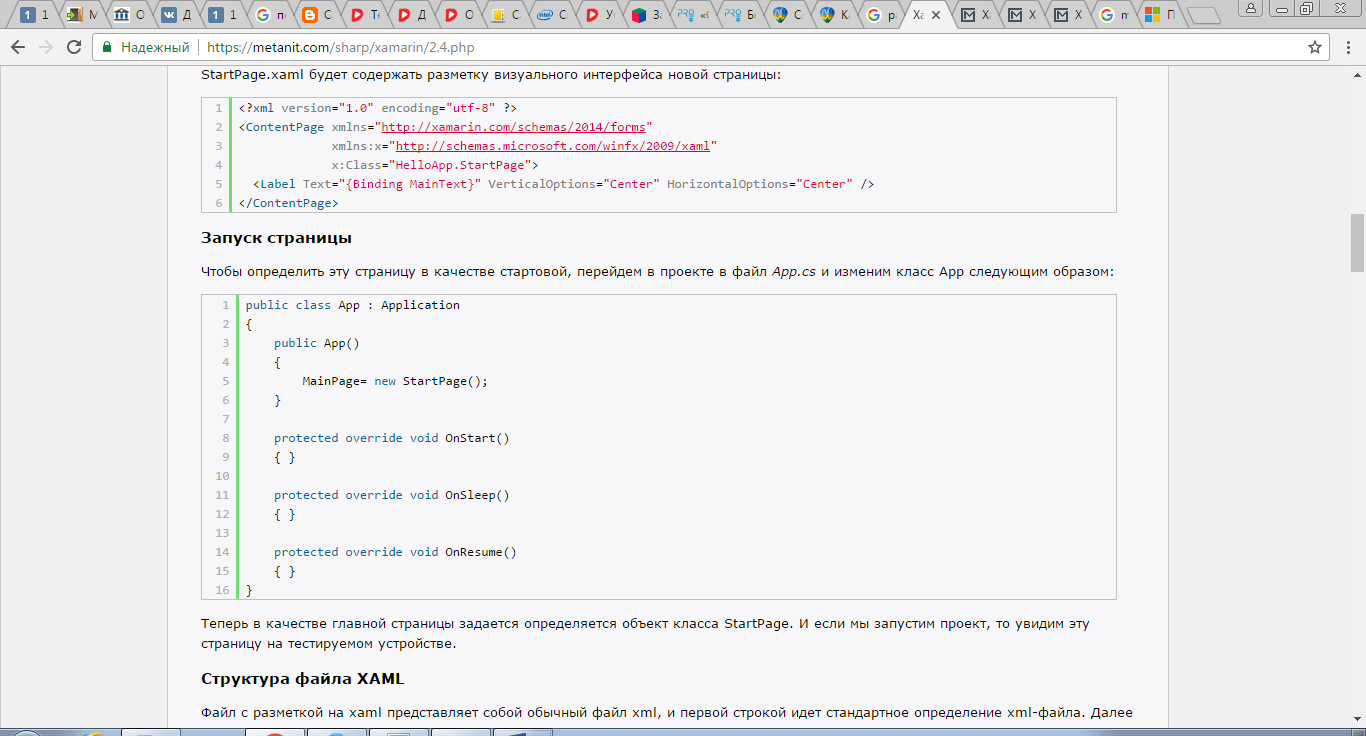Screen dimensions: 1366x736
Task: Open a new tab with the blank tab button
Action: 1204,15
